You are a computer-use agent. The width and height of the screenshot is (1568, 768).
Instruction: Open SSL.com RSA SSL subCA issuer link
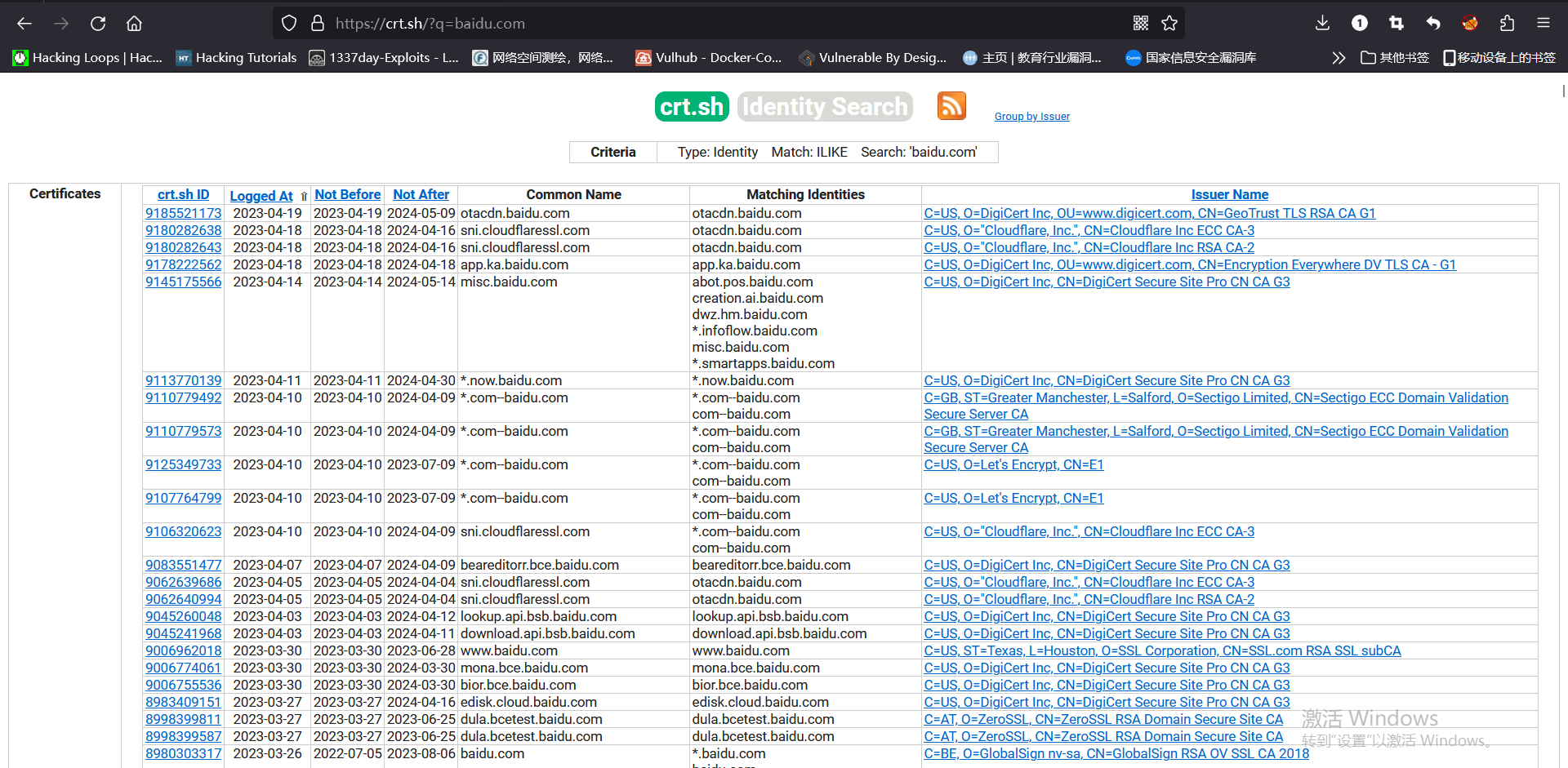pos(1162,650)
